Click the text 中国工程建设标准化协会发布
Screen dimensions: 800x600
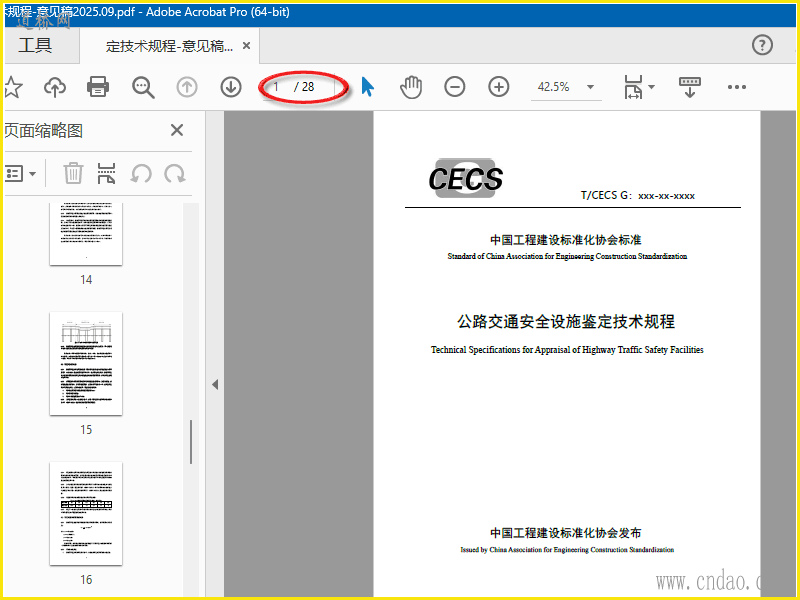566,533
